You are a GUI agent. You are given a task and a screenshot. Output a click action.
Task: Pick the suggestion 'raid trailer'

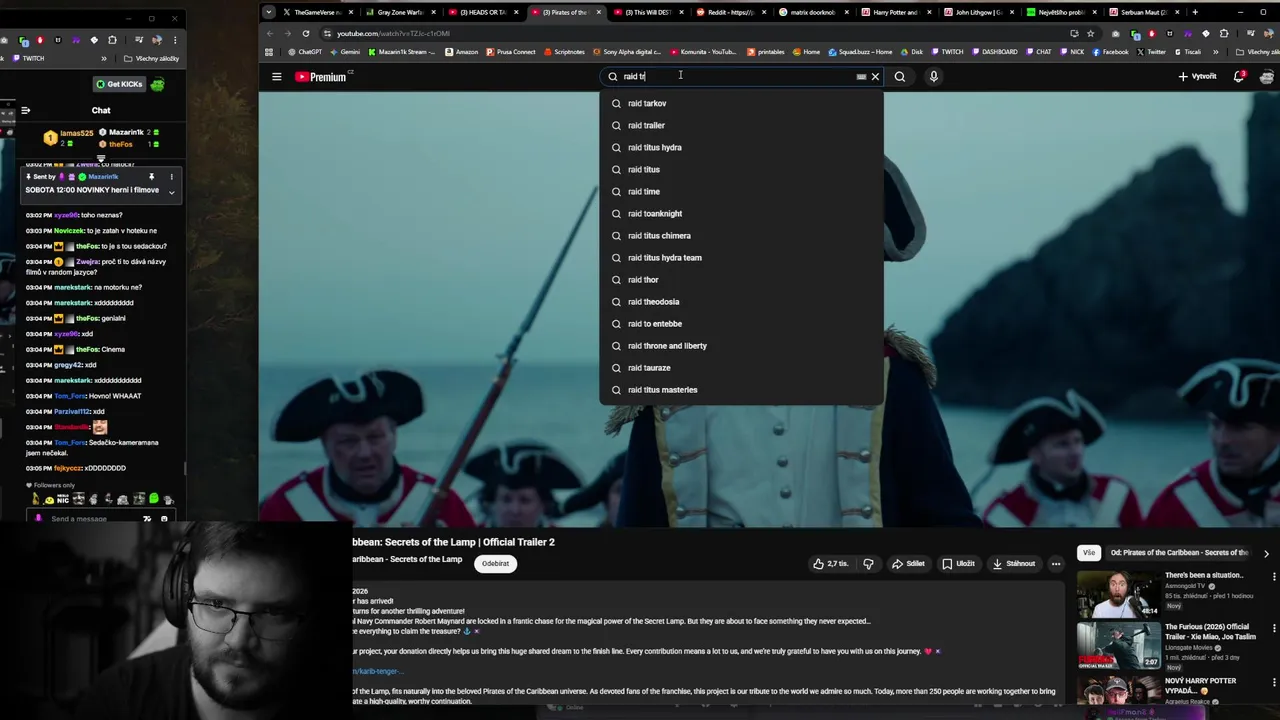click(x=741, y=125)
